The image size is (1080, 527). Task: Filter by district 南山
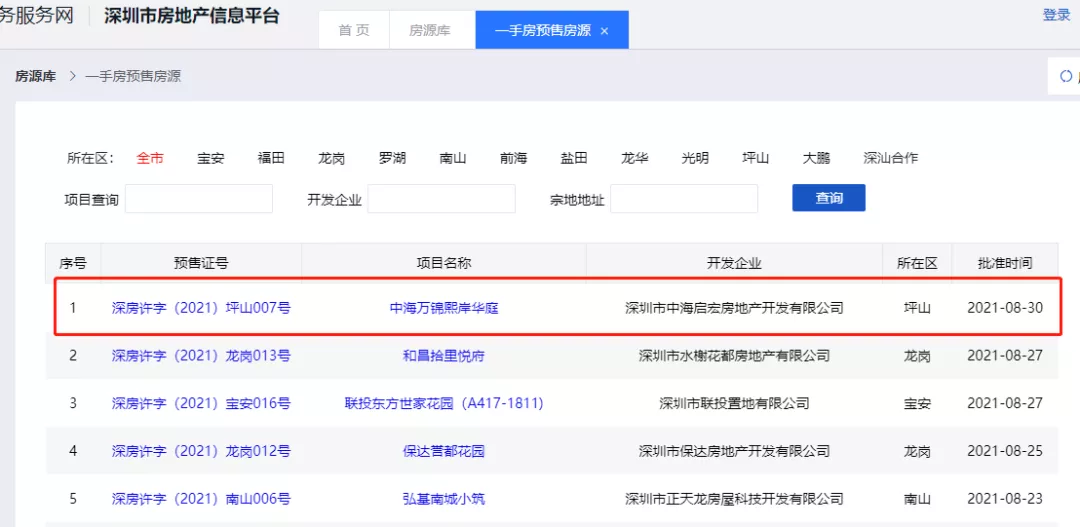[453, 158]
